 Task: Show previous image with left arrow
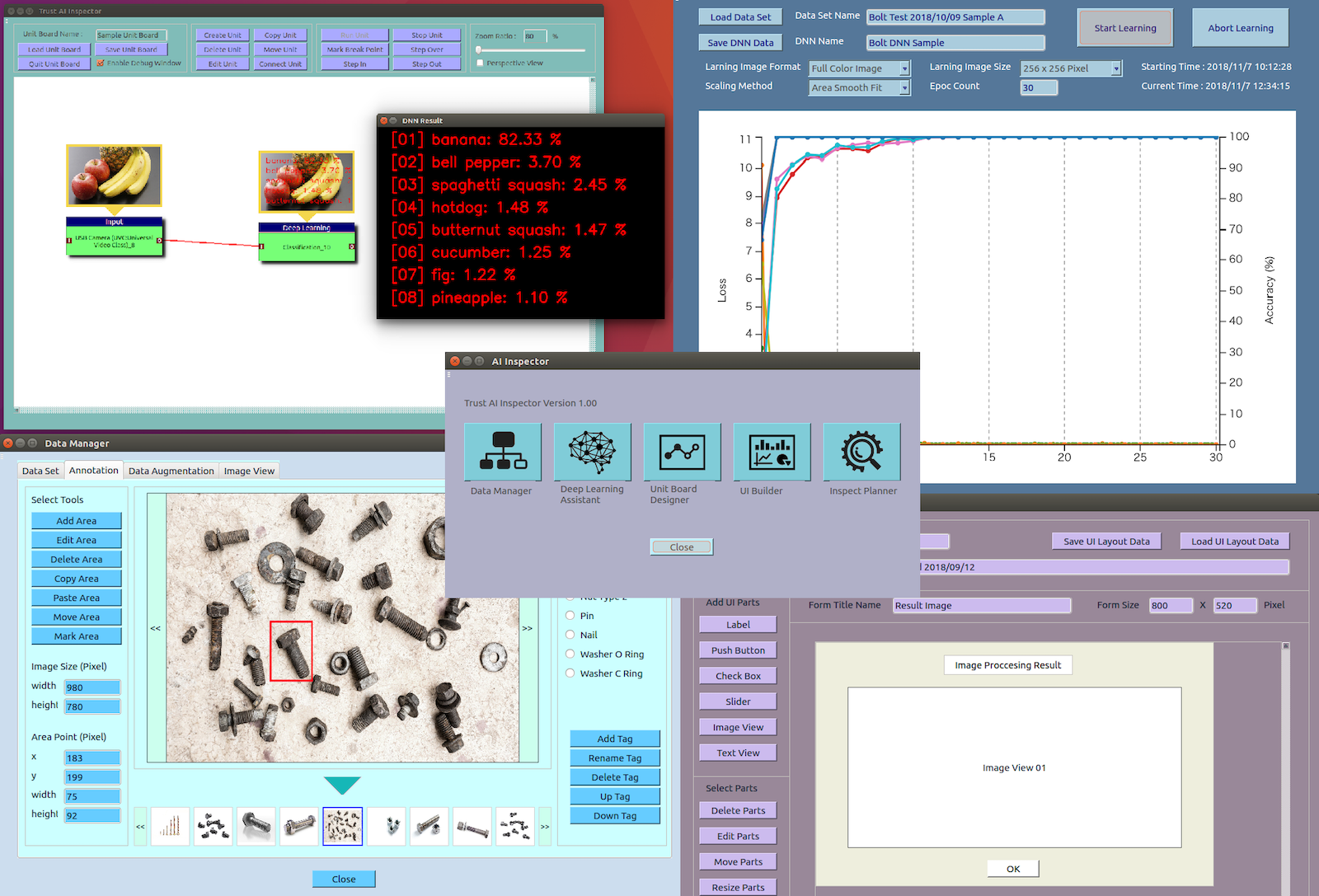point(156,628)
